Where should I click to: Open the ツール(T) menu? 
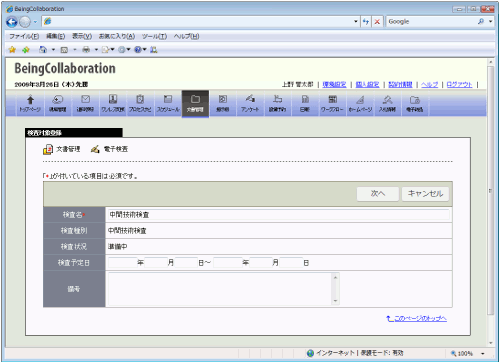(154, 36)
